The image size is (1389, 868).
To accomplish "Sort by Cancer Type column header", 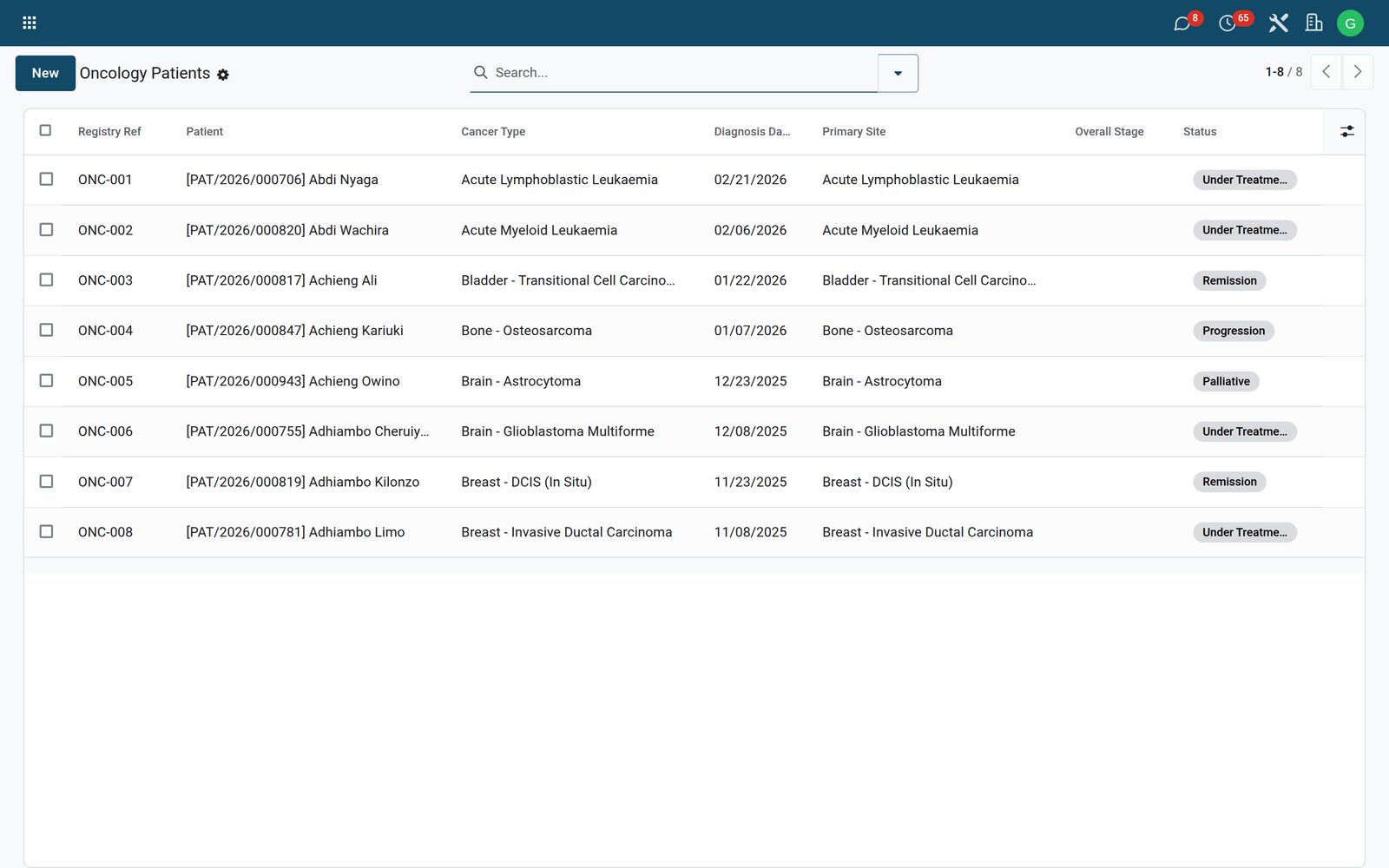I will click(493, 132).
